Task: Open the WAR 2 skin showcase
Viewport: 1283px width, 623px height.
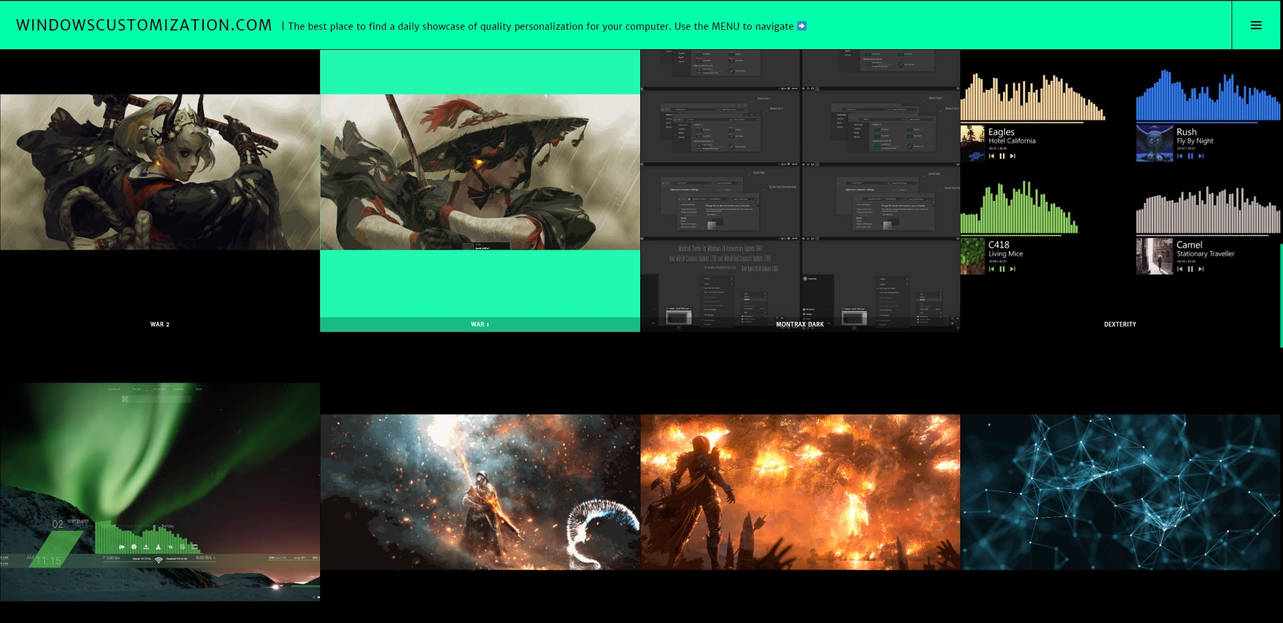Action: pos(160,323)
